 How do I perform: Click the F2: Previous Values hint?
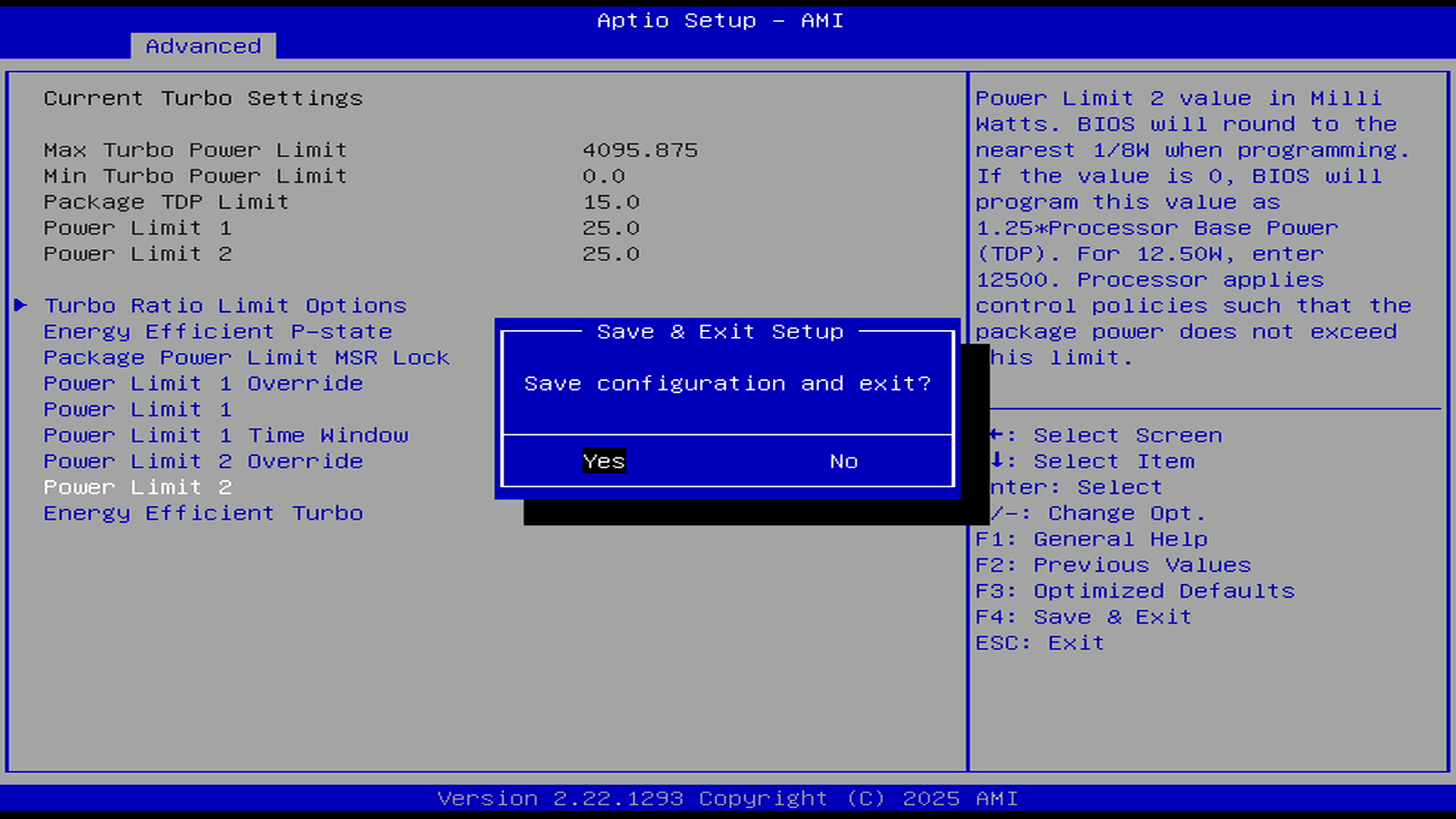[x=1114, y=565]
